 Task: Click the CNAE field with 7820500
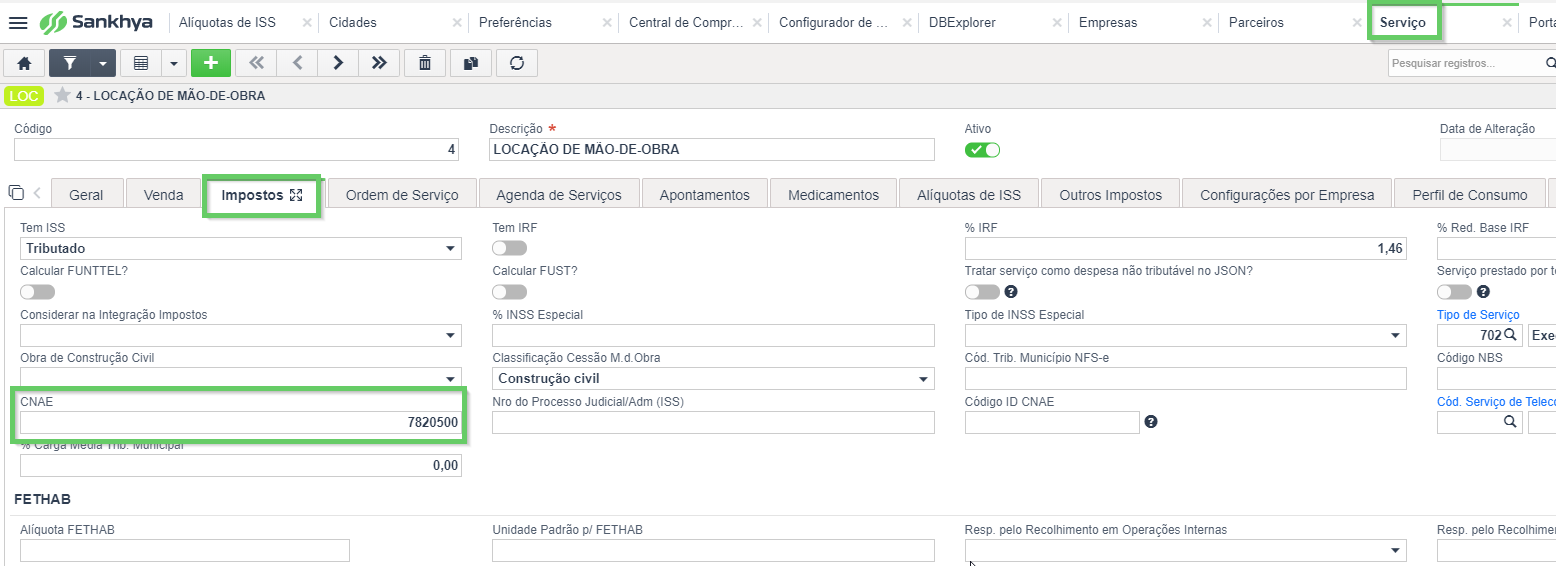click(x=241, y=422)
